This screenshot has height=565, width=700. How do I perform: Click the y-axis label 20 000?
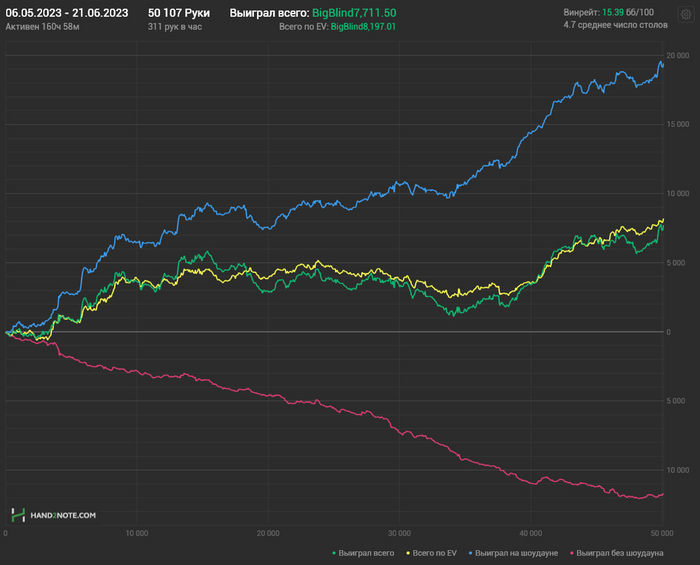678,56
